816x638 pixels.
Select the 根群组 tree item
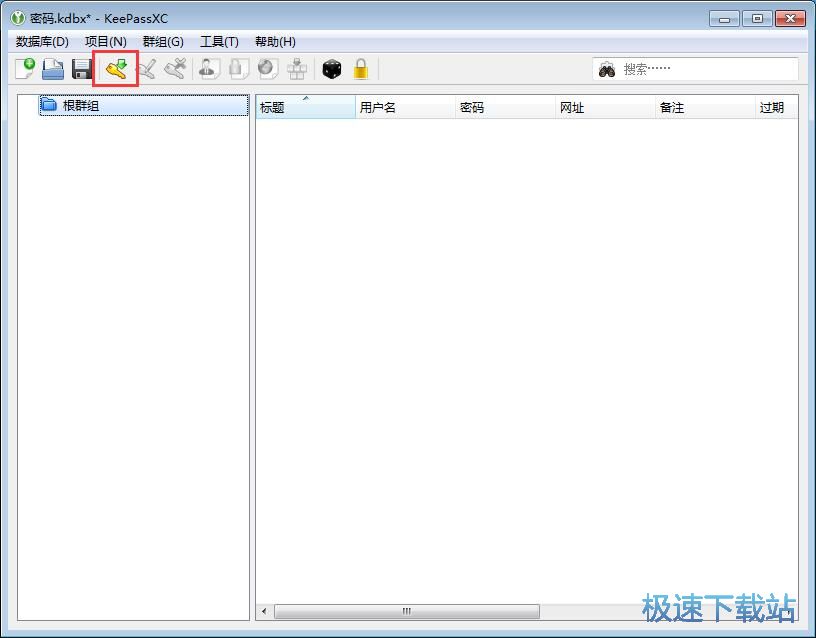[144, 106]
